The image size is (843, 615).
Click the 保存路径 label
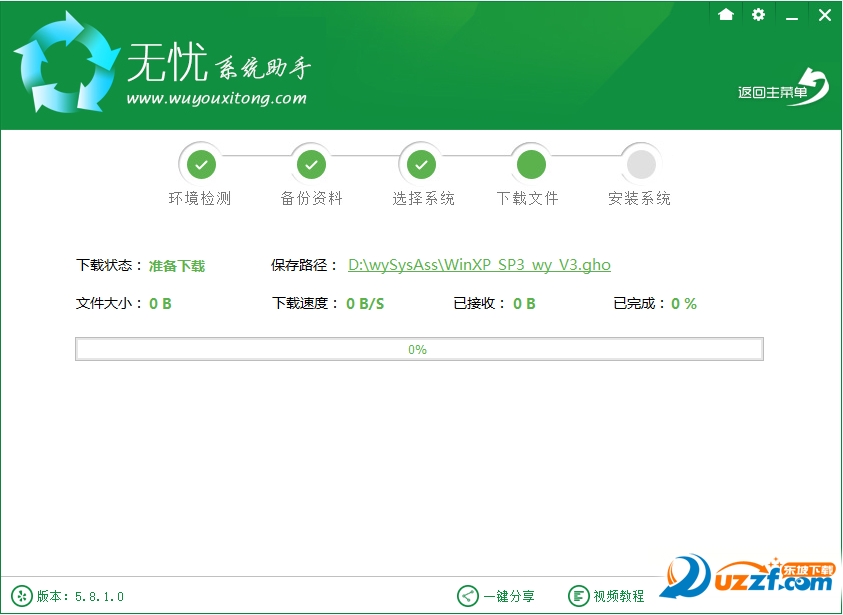(304, 266)
